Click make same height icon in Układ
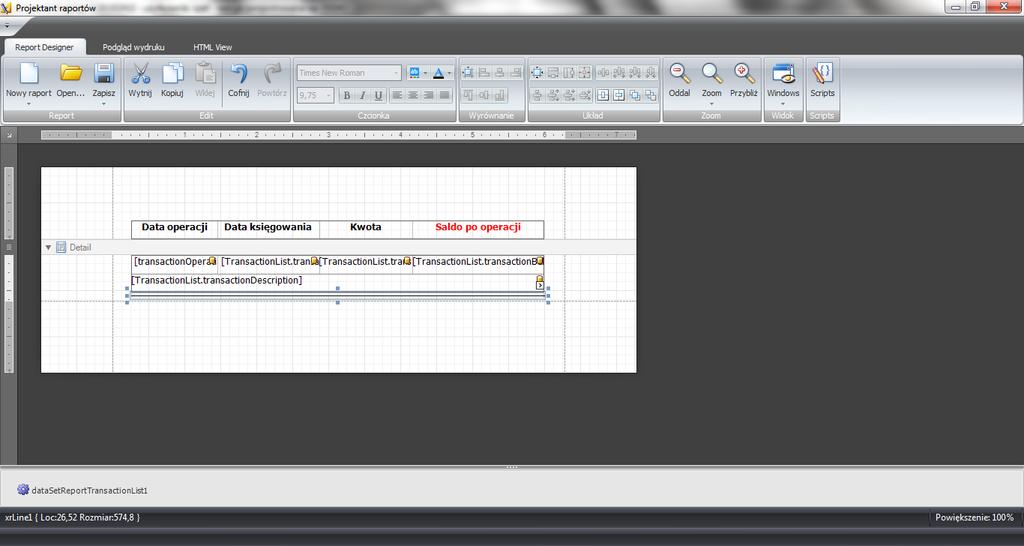The width and height of the screenshot is (1024, 546). (569, 72)
